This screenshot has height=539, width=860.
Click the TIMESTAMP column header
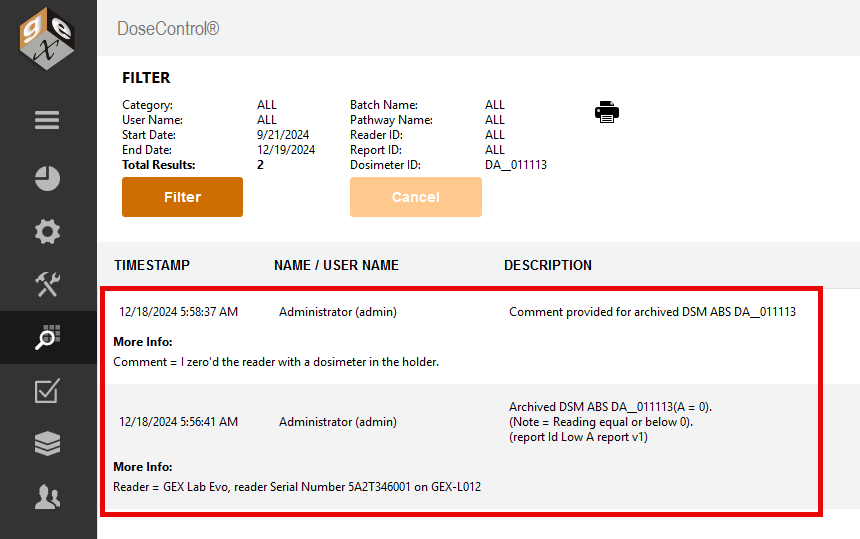click(x=152, y=265)
